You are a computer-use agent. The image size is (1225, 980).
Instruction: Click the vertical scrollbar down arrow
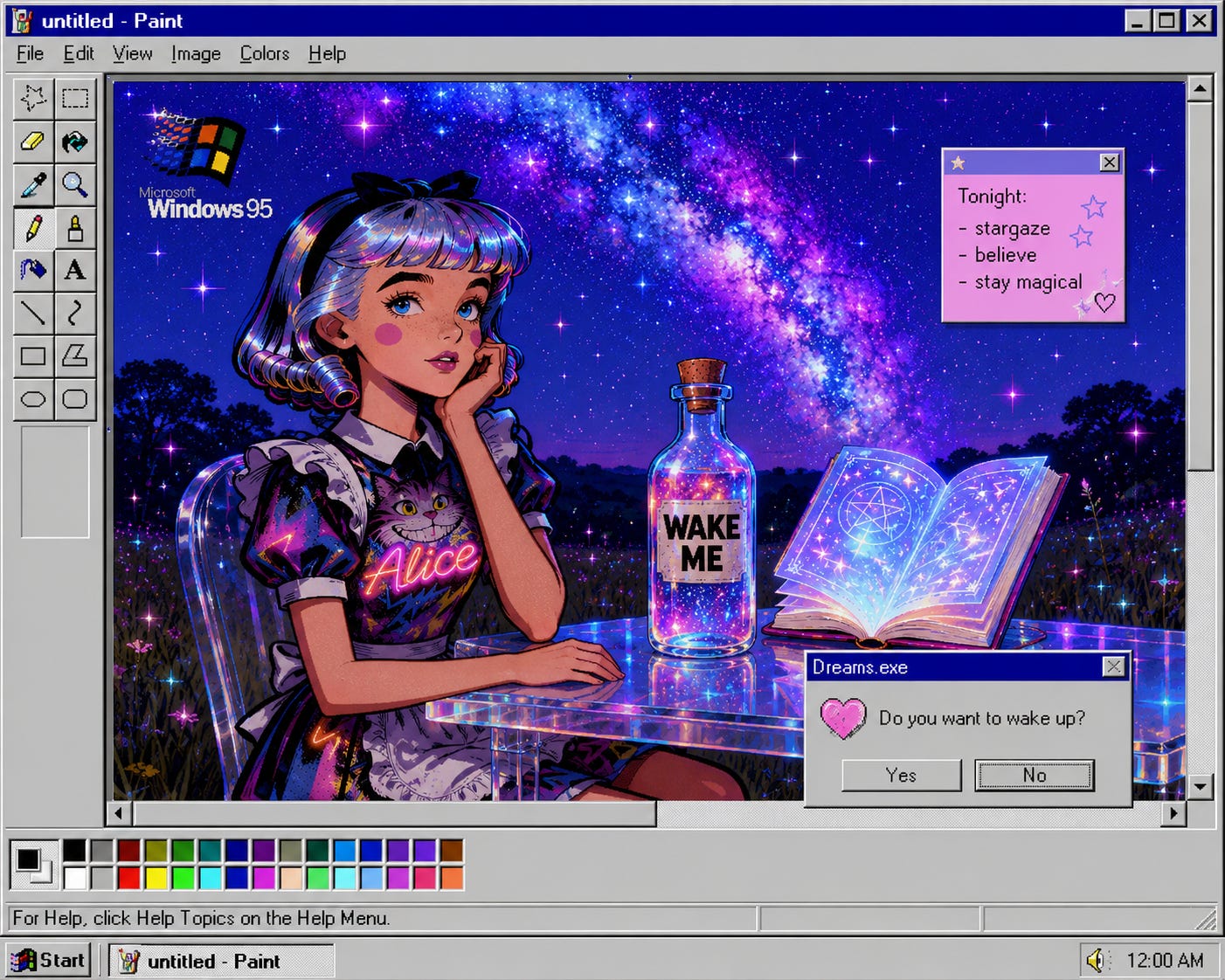[x=1201, y=787]
